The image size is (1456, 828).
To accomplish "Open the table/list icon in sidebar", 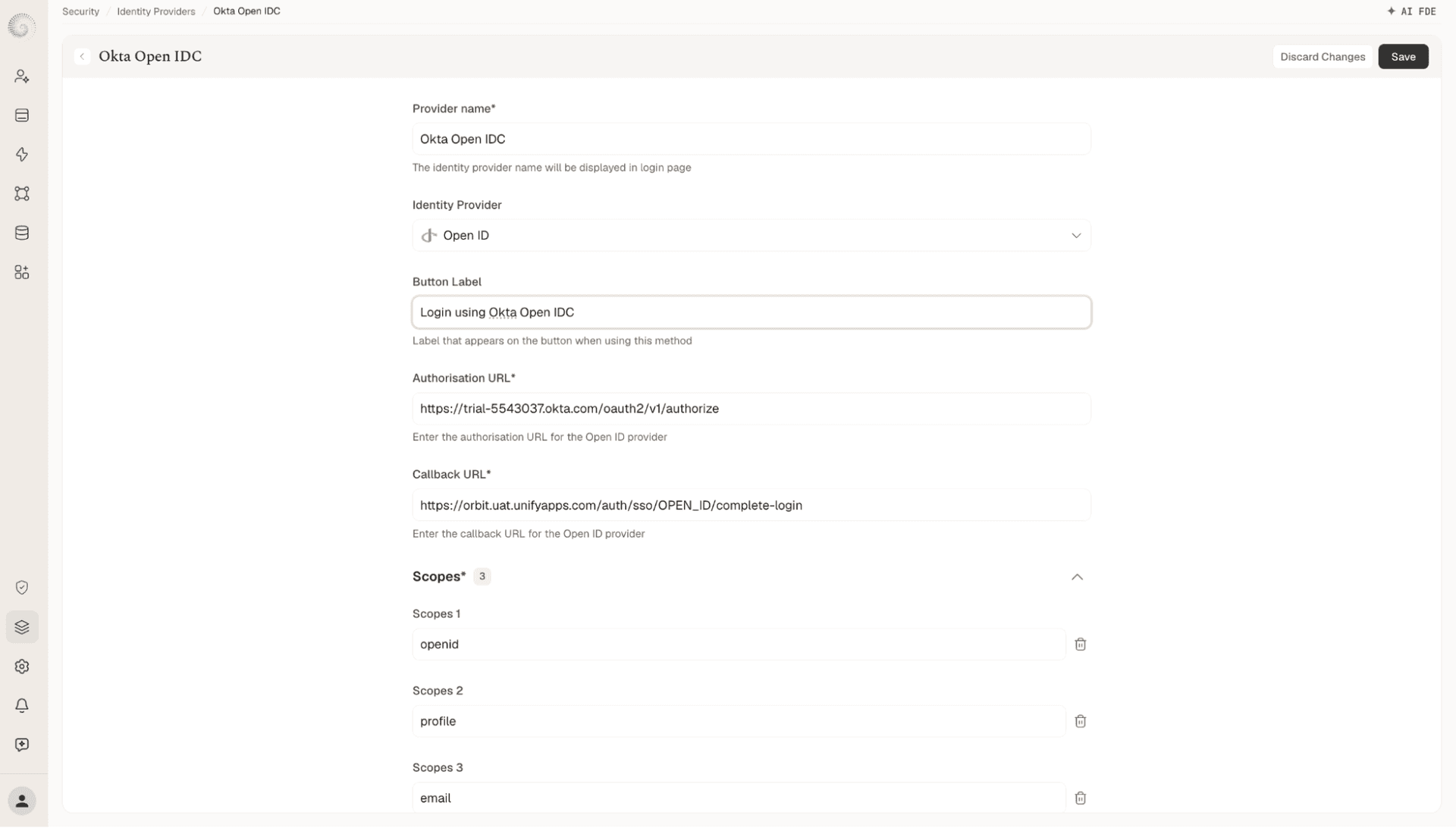I will coord(22,115).
